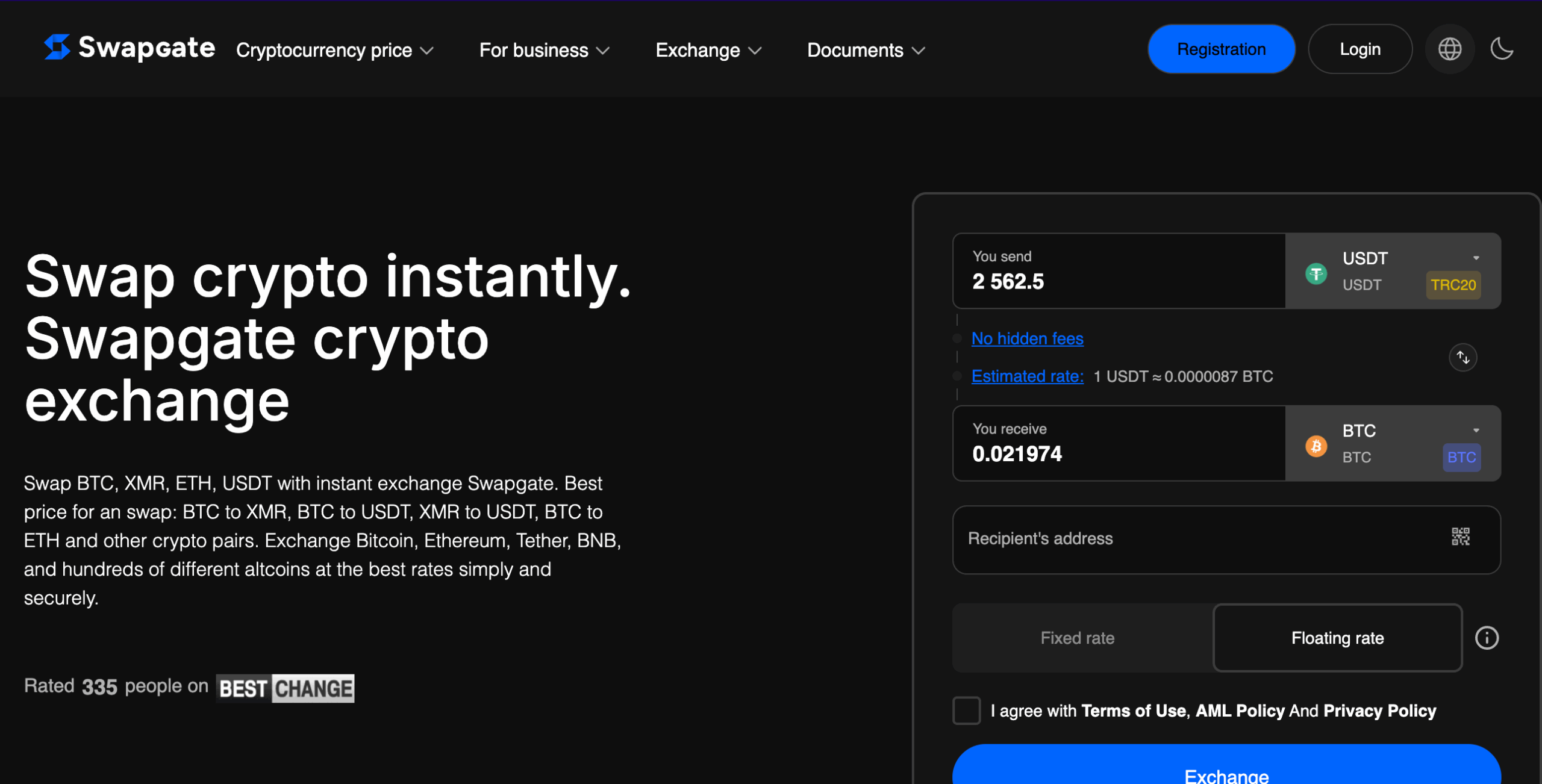
Task: Follow the No hidden fees link
Action: [1027, 338]
